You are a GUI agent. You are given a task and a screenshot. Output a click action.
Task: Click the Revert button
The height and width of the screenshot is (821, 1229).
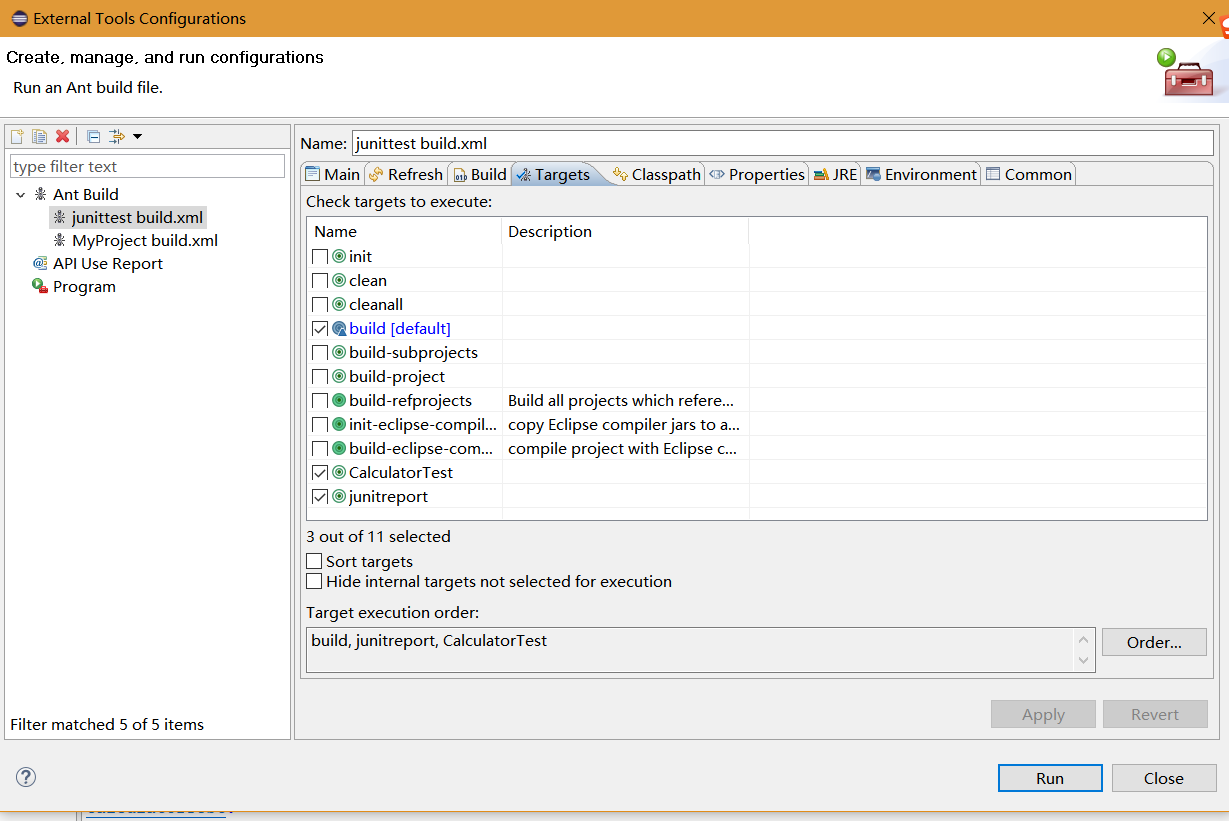(x=1155, y=714)
